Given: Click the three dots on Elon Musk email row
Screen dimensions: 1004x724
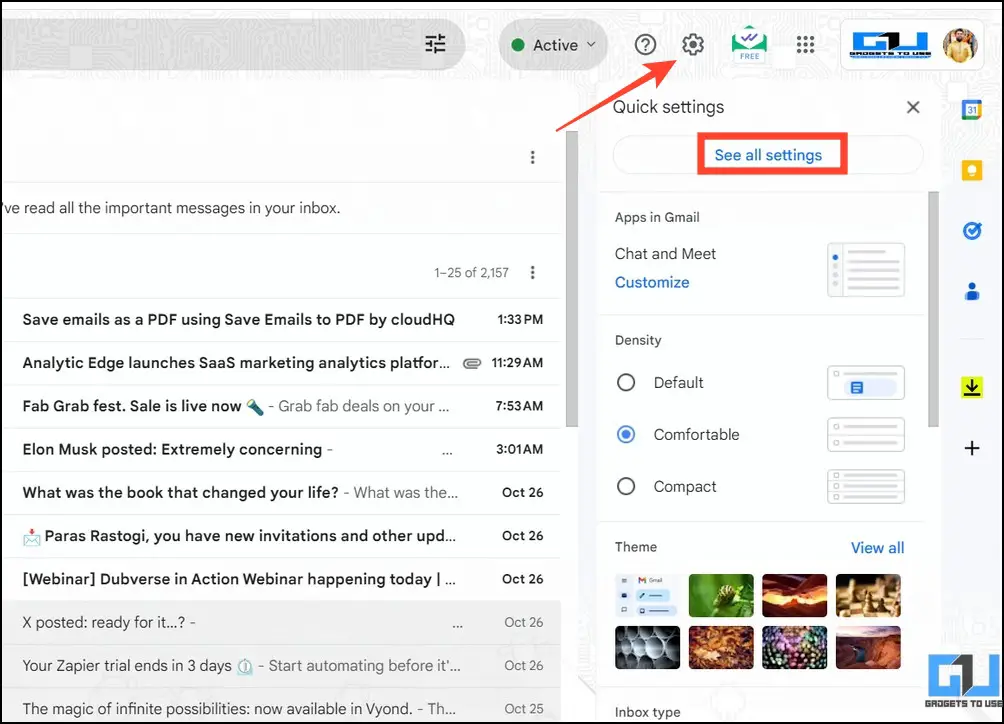Looking at the screenshot, I should click(x=447, y=453).
